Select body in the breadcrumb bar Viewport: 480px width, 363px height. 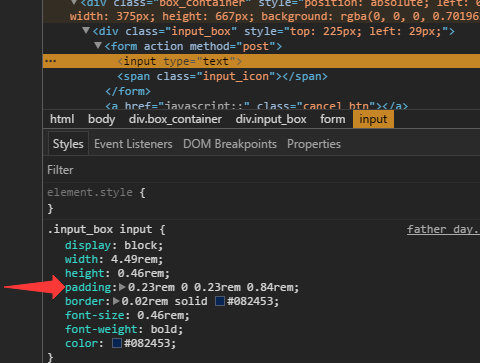(x=102, y=119)
